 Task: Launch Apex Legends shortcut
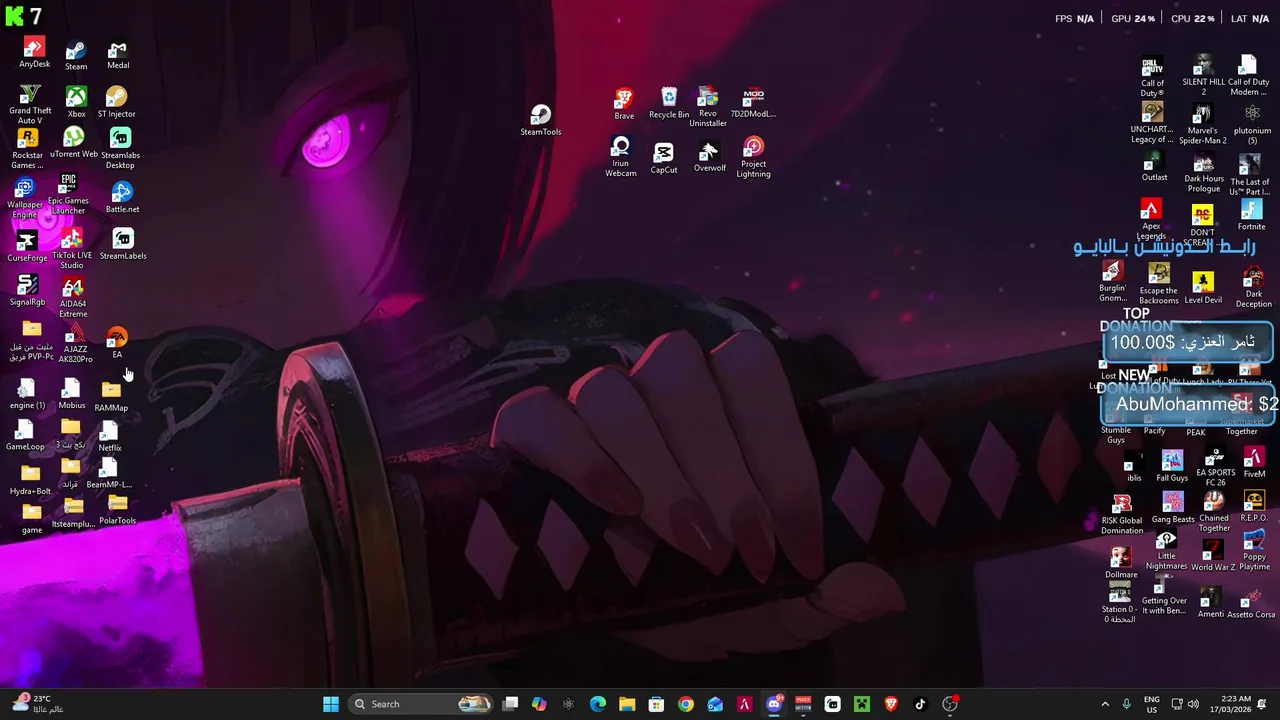click(x=1151, y=220)
